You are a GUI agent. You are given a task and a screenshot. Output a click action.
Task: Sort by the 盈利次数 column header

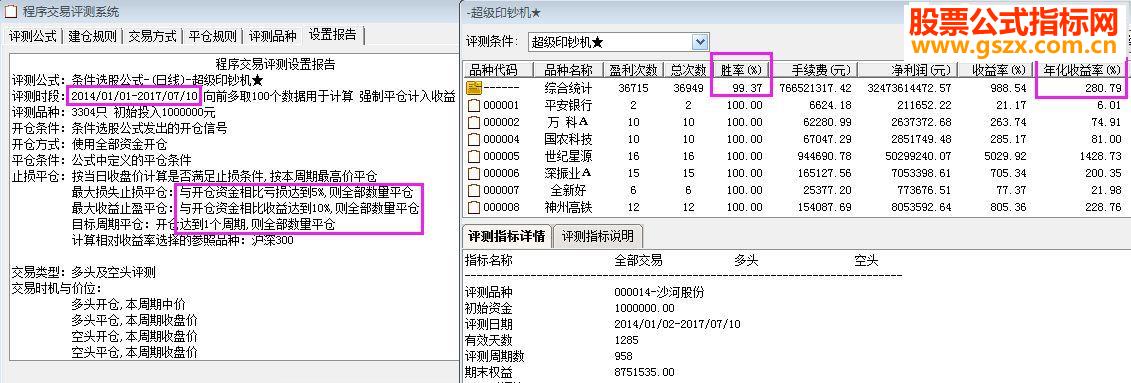tap(632, 70)
